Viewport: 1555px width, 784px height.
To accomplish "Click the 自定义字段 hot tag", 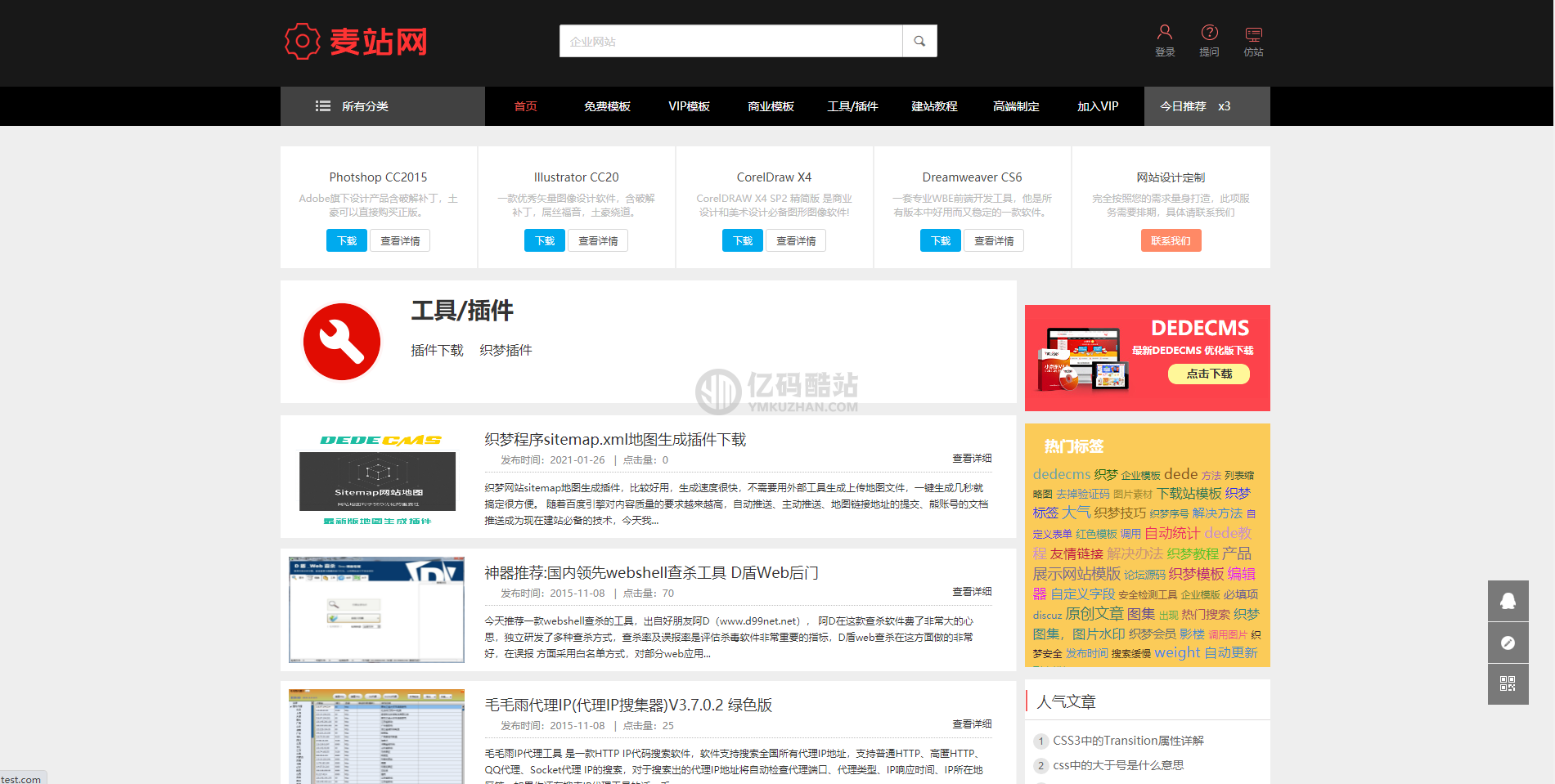I will pos(1082,594).
